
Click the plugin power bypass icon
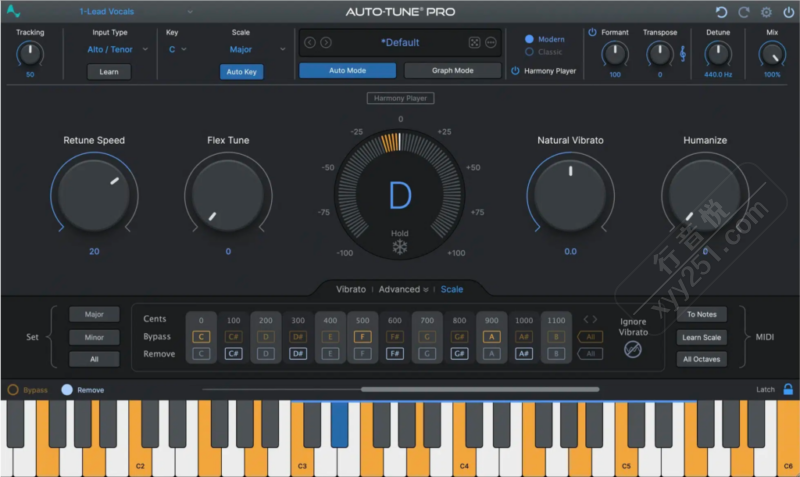(789, 12)
